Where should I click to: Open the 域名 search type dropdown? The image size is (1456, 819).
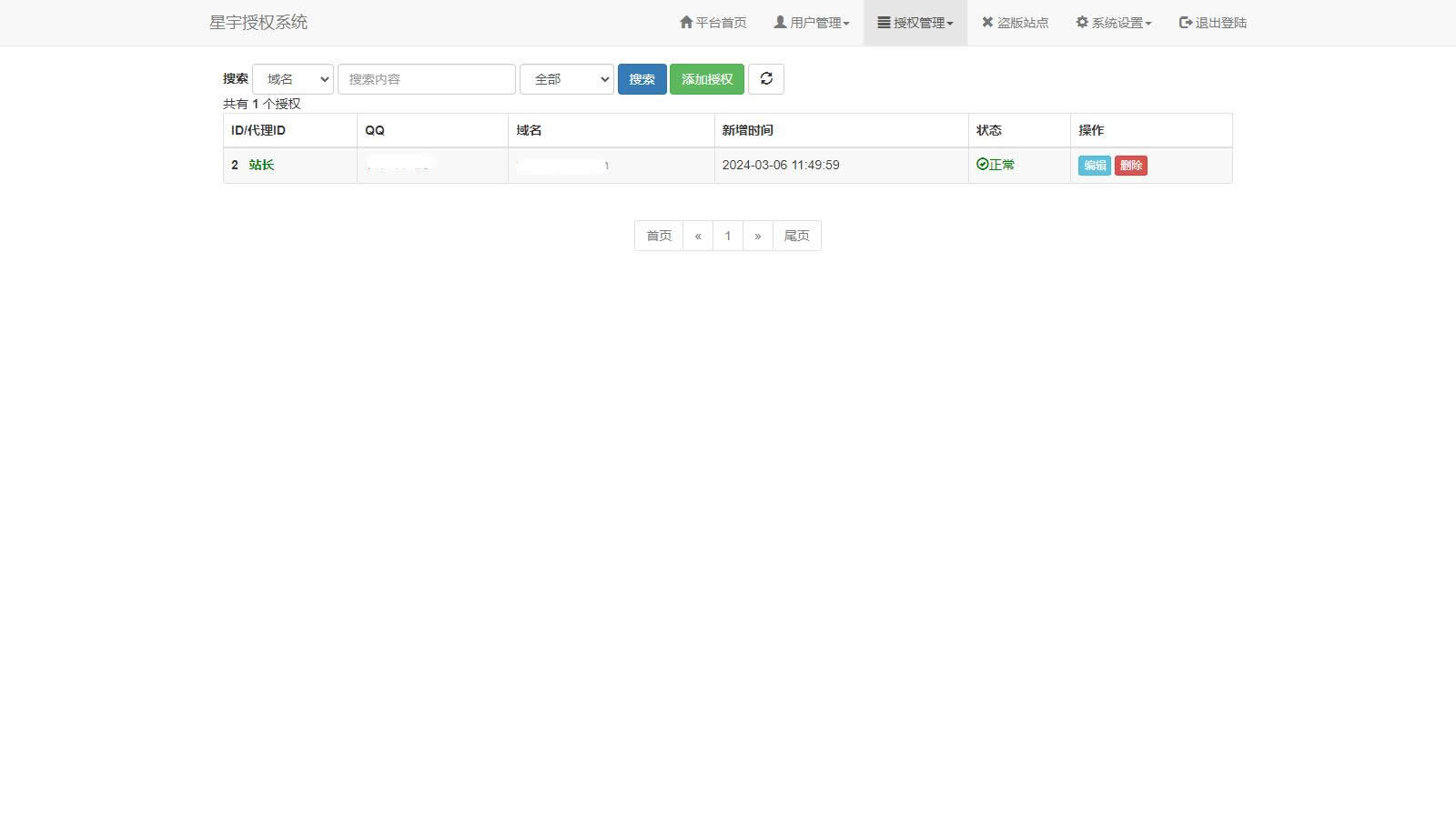(293, 79)
